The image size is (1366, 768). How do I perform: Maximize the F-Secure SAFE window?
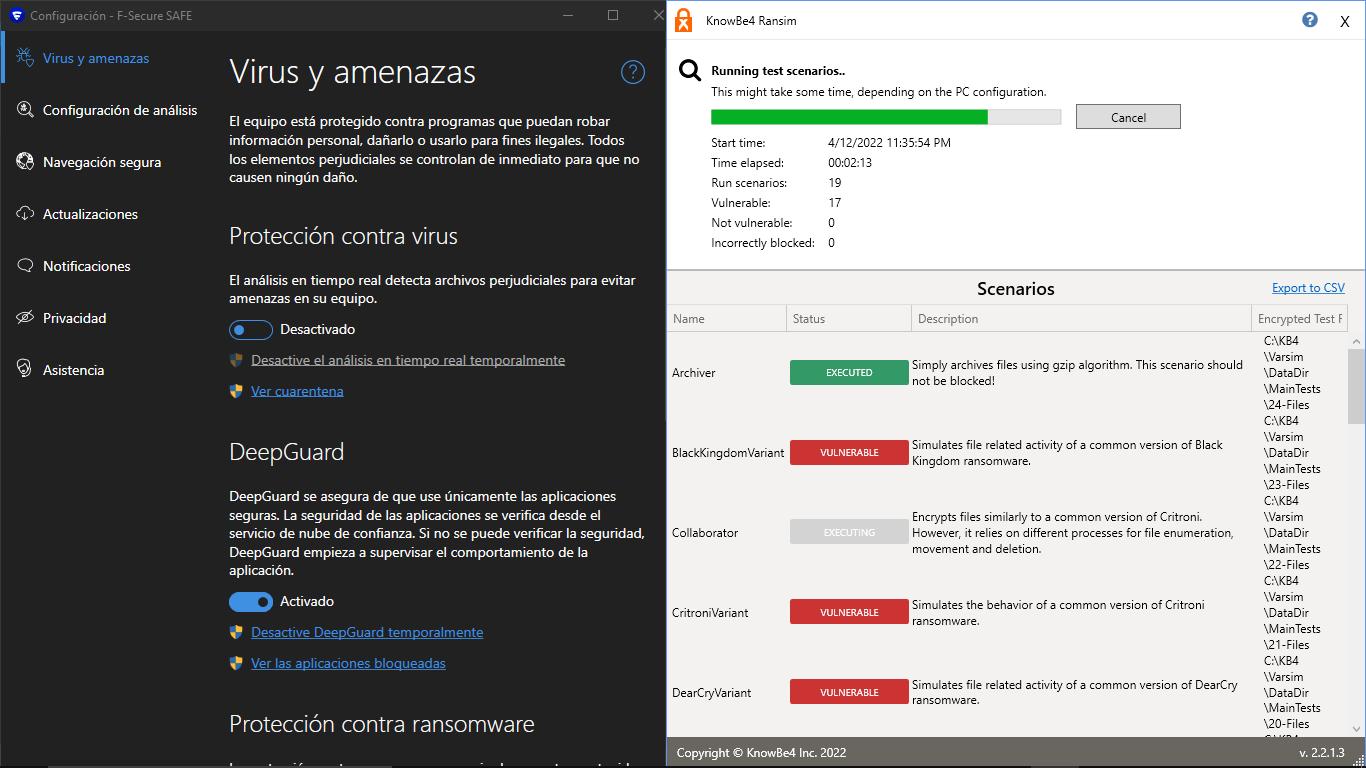point(613,16)
